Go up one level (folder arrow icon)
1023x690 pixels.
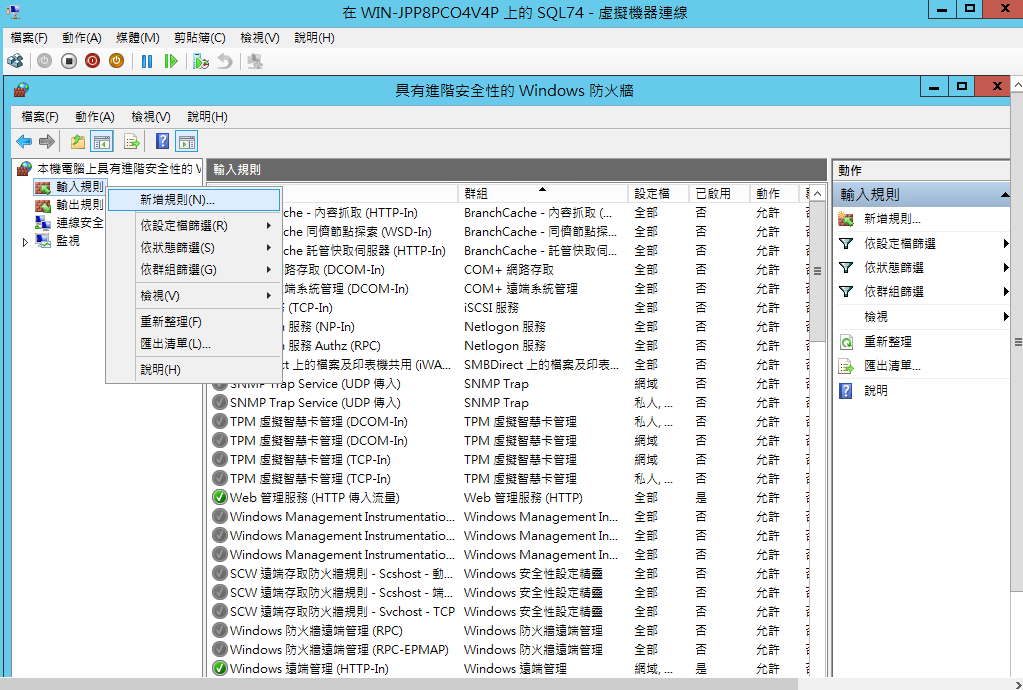[x=78, y=142]
